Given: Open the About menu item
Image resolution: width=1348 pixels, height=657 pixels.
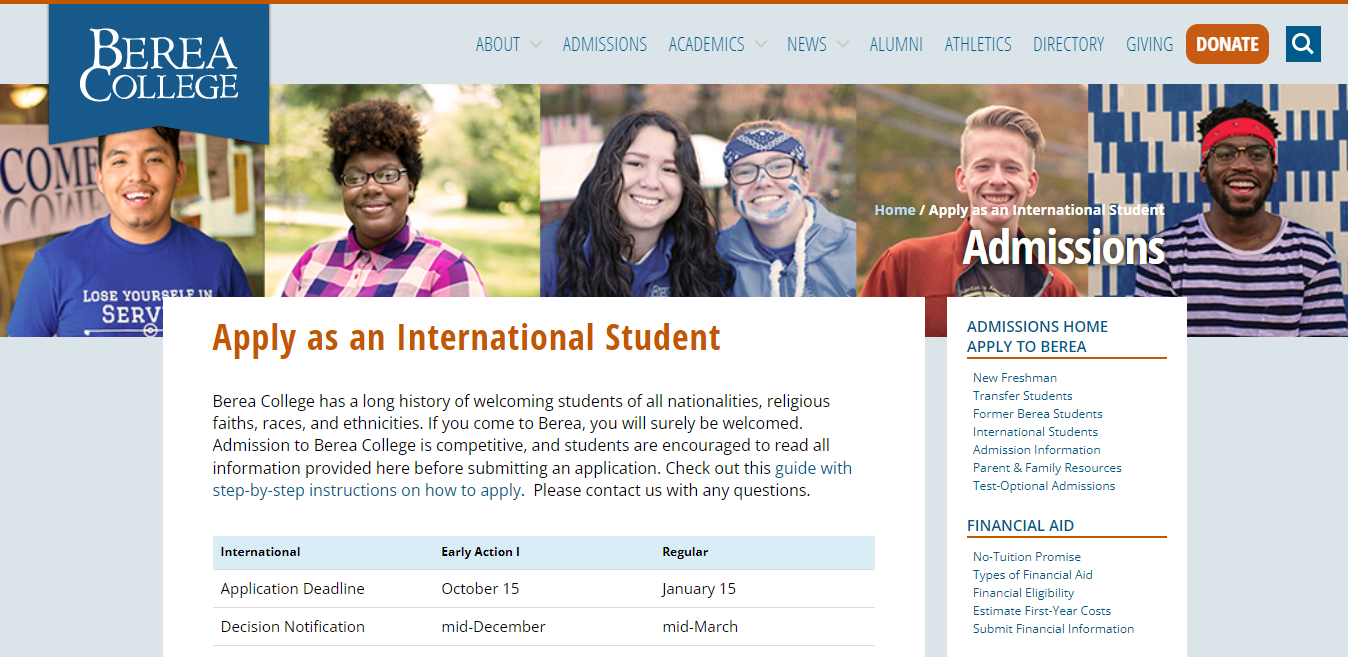Looking at the screenshot, I should pyautogui.click(x=498, y=44).
